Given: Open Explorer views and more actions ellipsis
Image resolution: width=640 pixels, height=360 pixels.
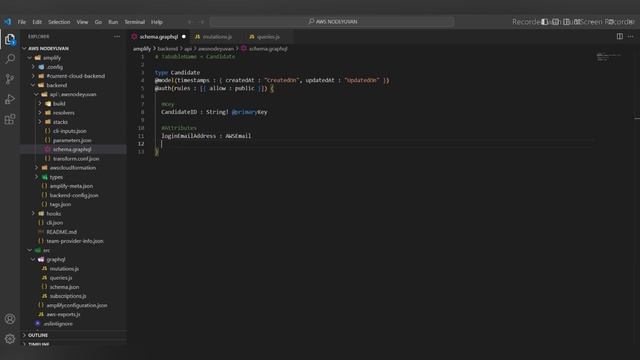Looking at the screenshot, I should point(117,36).
